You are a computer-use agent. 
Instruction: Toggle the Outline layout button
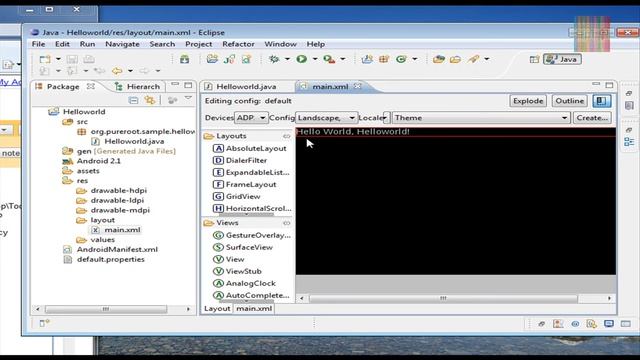point(569,101)
